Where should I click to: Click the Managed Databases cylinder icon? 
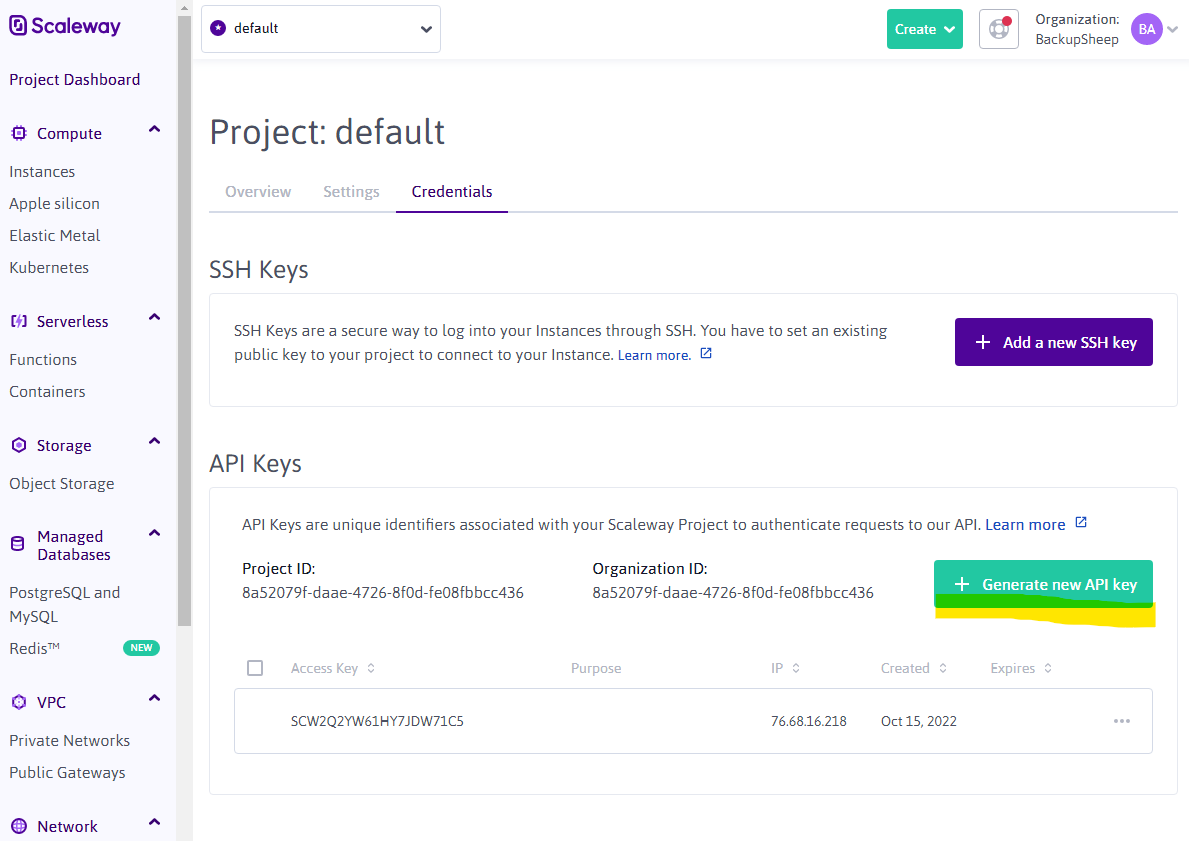click(x=17, y=544)
